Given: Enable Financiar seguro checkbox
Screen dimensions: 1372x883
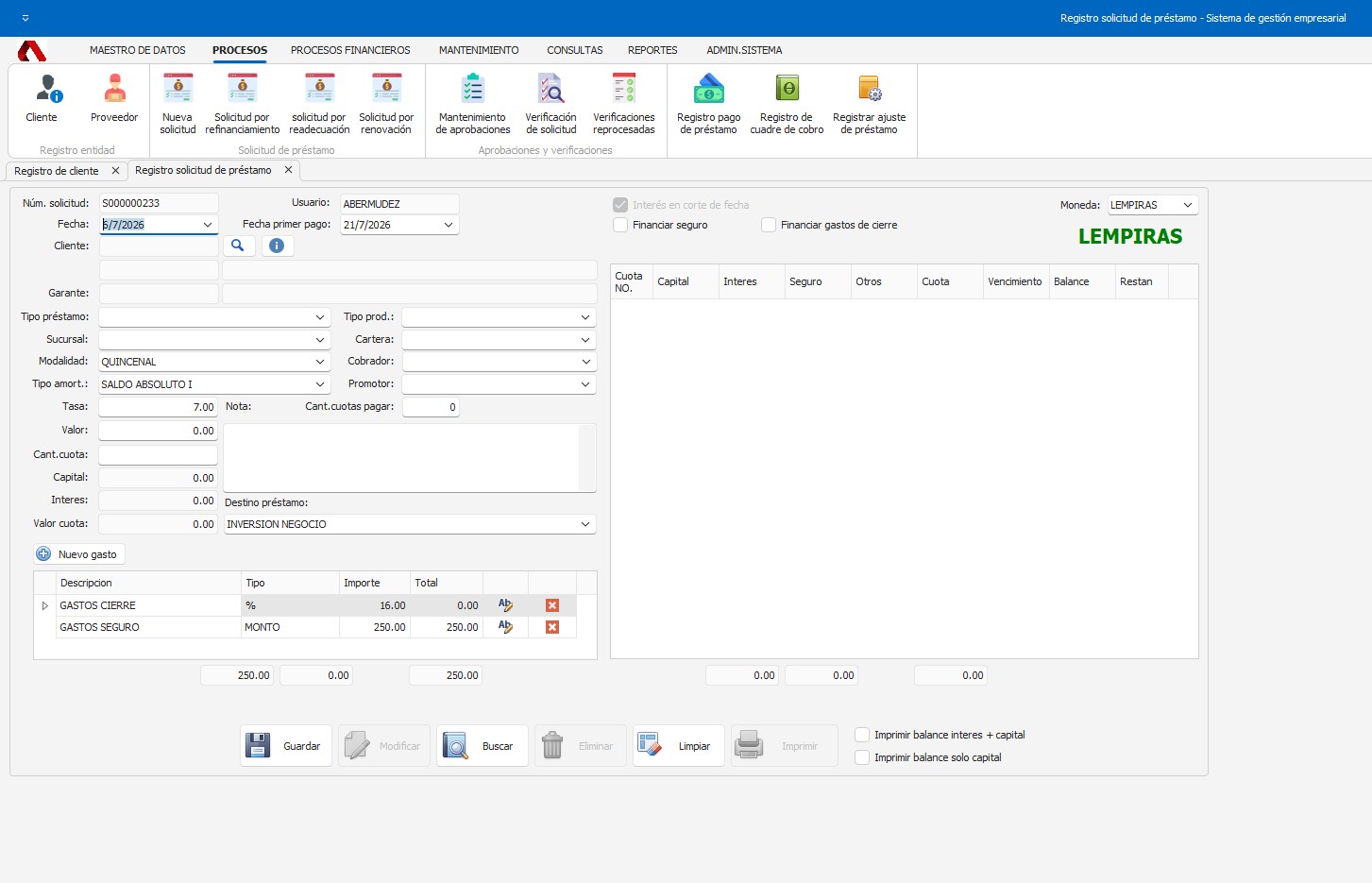Looking at the screenshot, I should click(620, 225).
